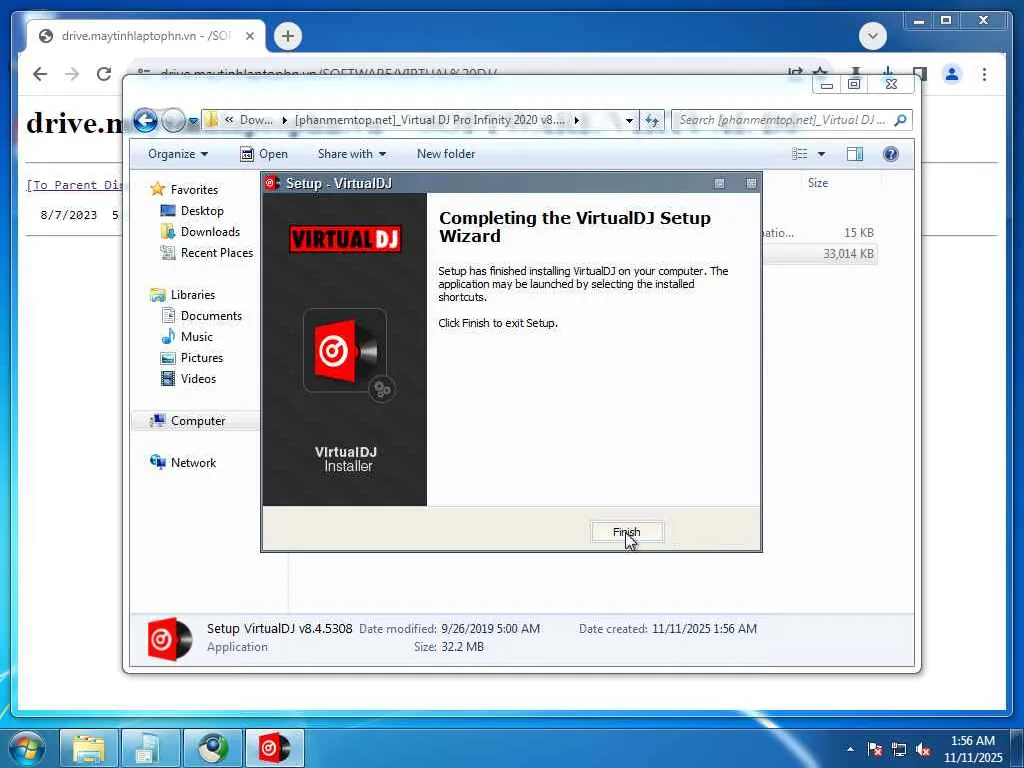The image size is (1024, 768).
Task: Sort by Size column header
Action: pos(818,183)
